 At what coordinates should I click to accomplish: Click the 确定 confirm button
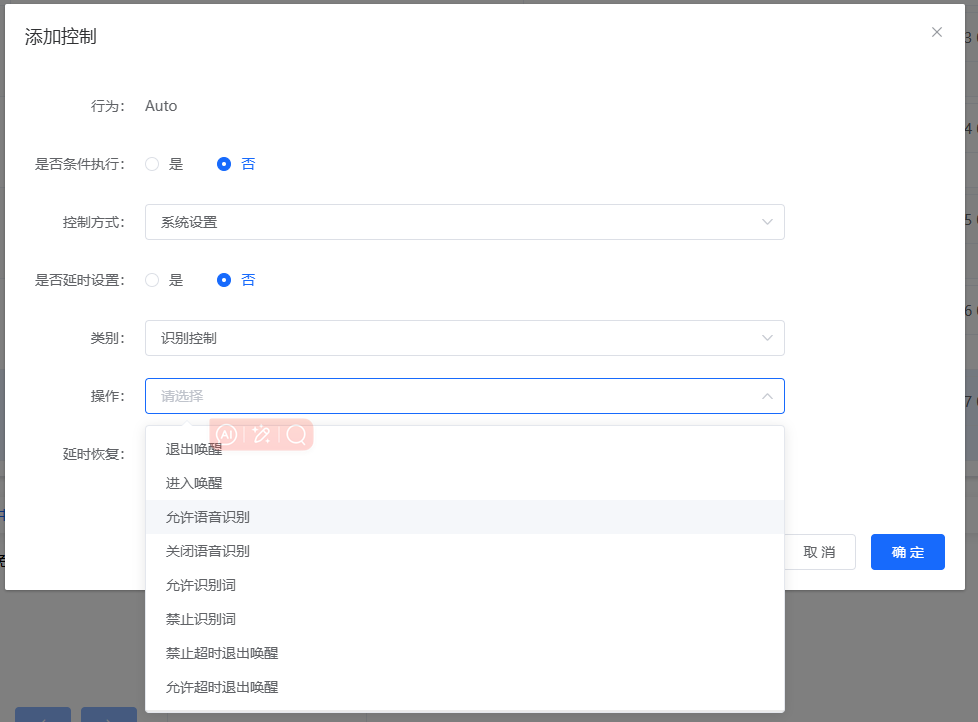pos(907,551)
